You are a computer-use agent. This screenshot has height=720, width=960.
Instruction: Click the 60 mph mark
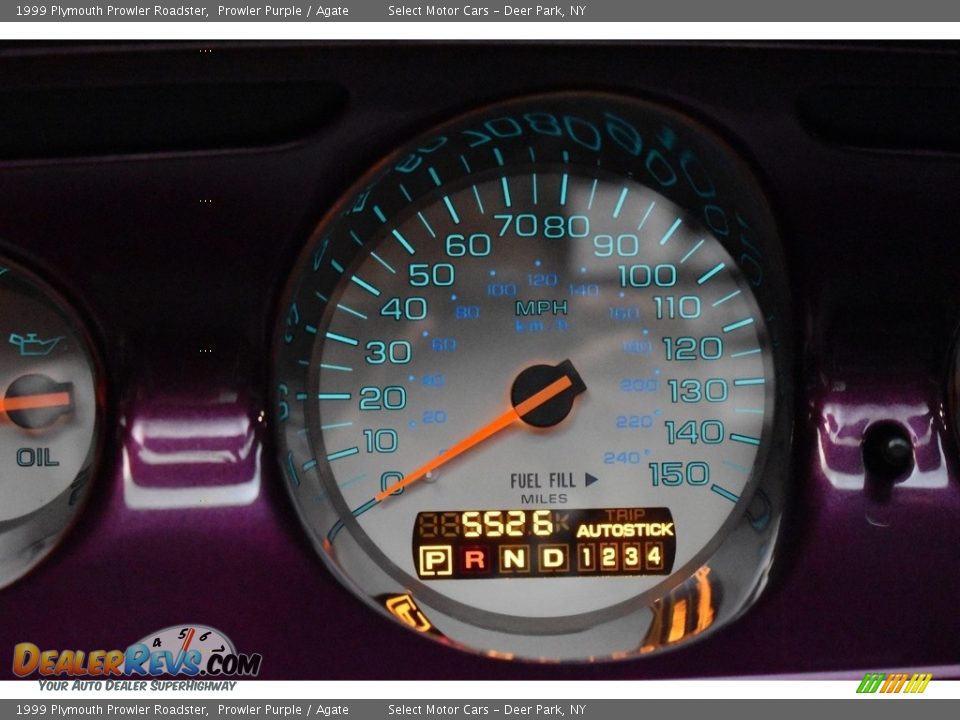[x=468, y=245]
